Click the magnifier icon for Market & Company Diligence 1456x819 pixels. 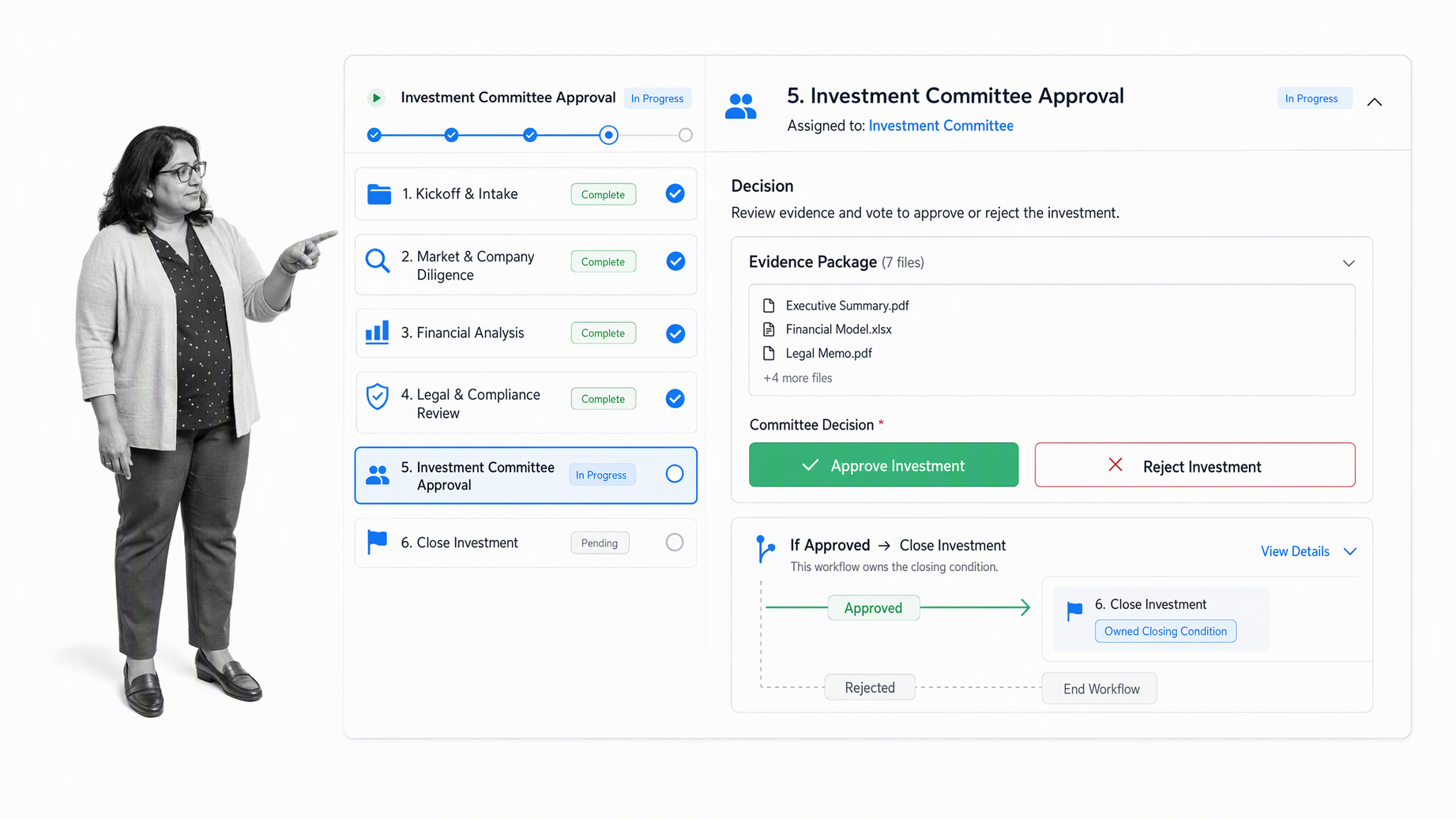pos(378,261)
